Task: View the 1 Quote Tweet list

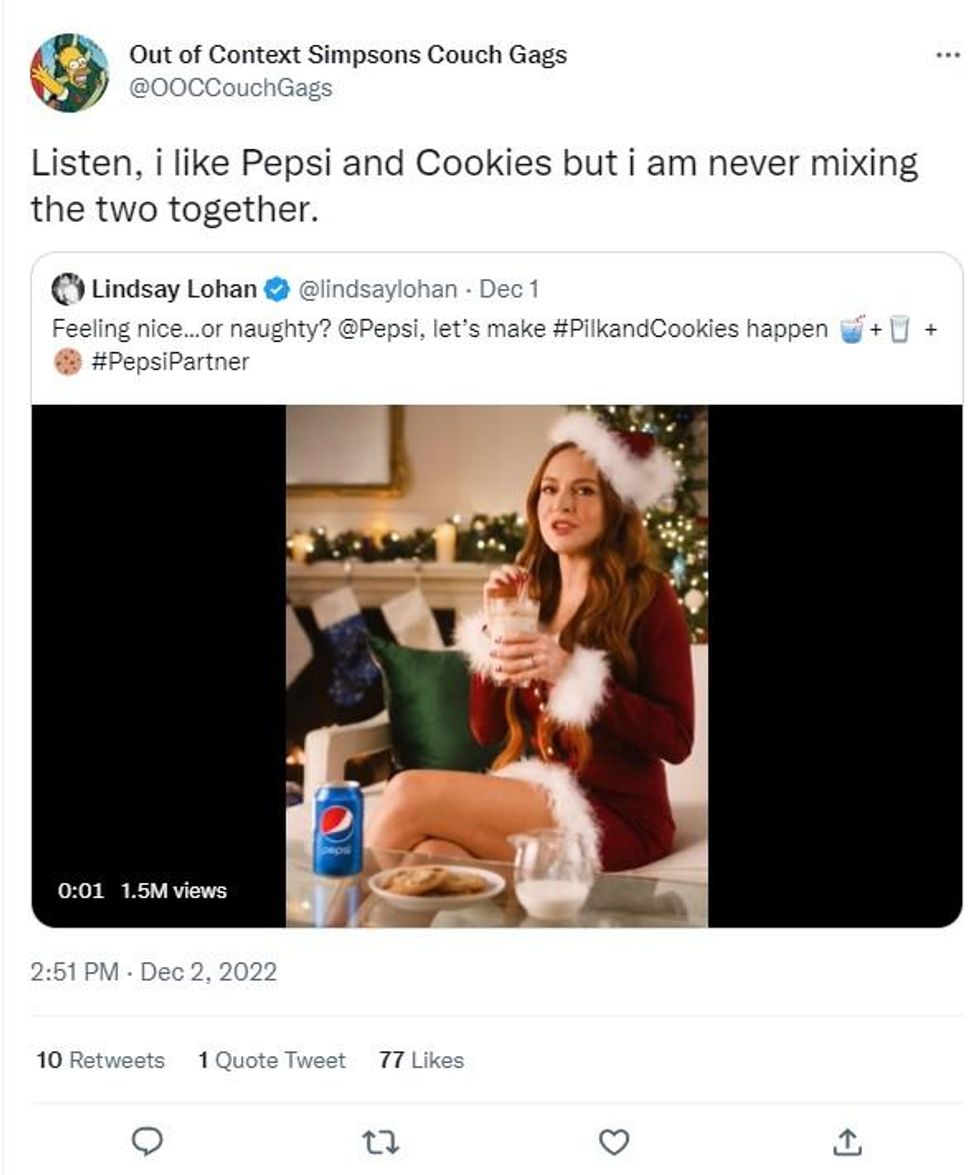Action: [x=272, y=1060]
